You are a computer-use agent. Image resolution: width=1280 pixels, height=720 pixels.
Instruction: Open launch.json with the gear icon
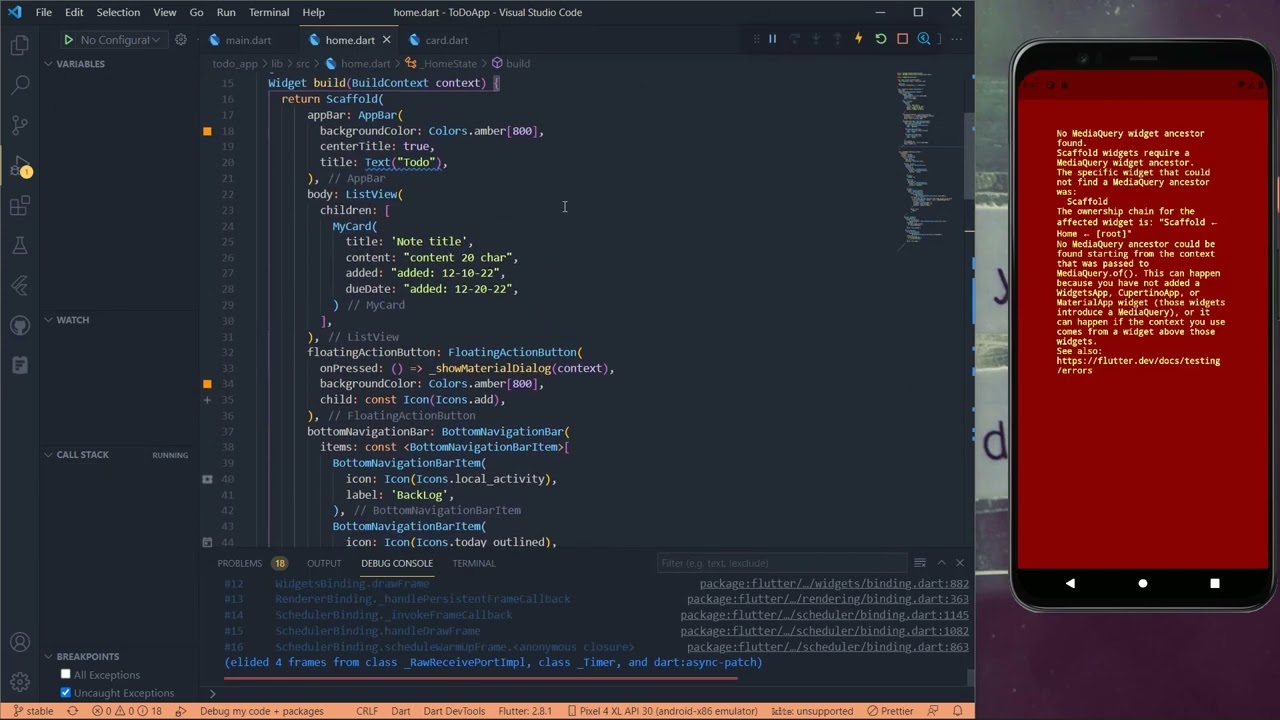[181, 40]
